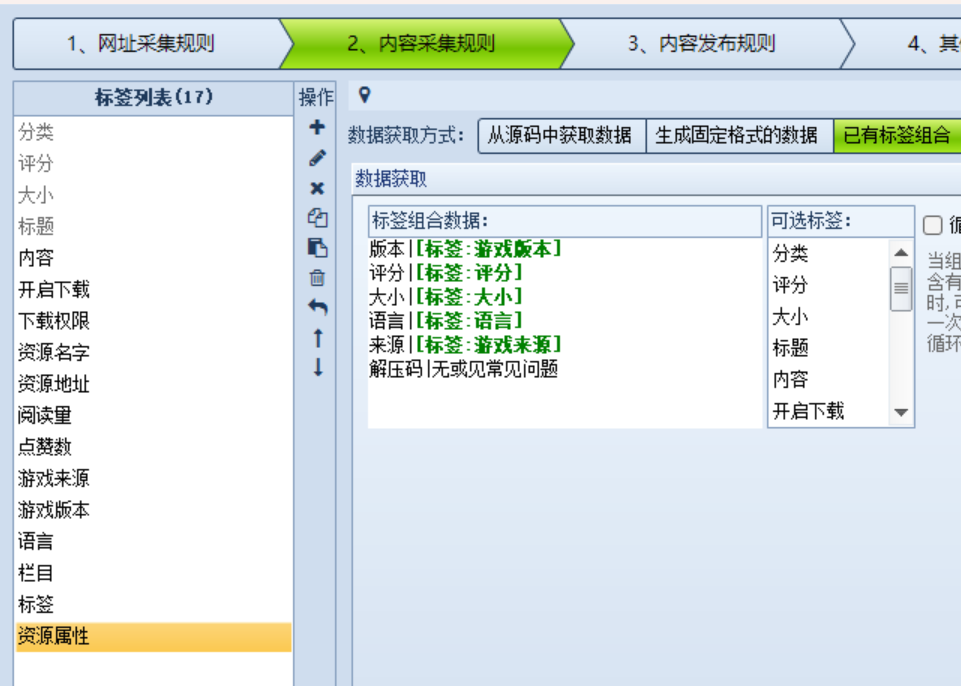This screenshot has height=686, width=961.
Task: Delete tag using the X icon
Action: (x=317, y=188)
